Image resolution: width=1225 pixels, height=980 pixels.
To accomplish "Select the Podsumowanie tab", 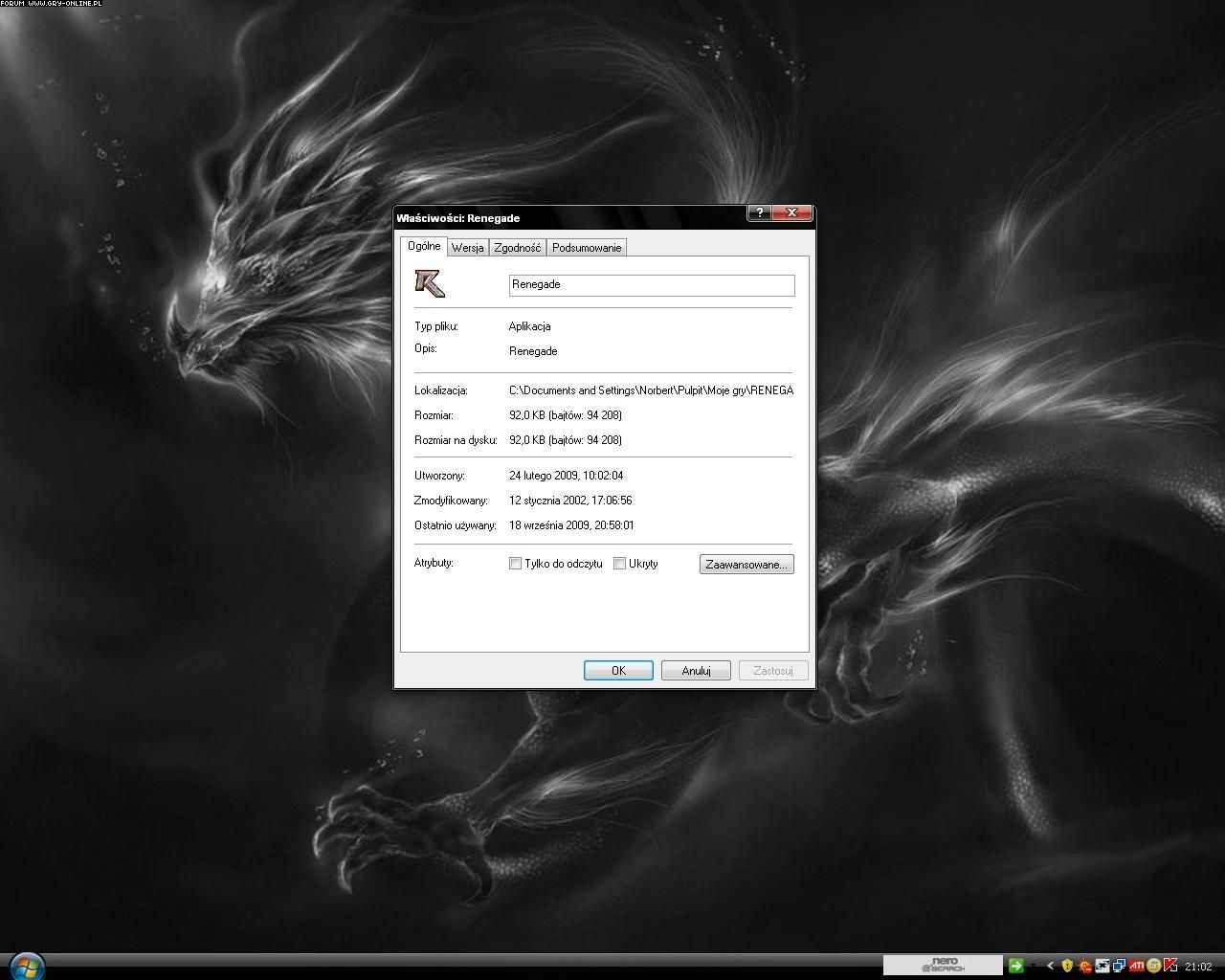I will (x=587, y=248).
